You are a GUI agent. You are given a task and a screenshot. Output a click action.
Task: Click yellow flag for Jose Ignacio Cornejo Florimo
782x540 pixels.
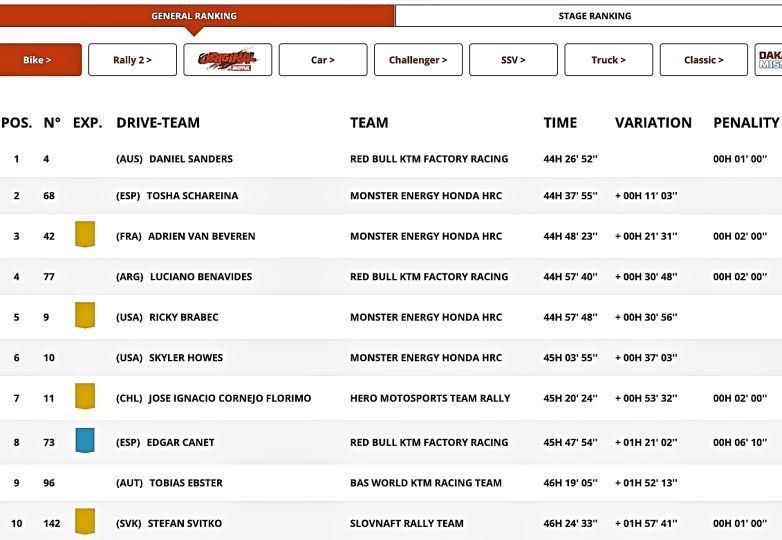point(85,397)
